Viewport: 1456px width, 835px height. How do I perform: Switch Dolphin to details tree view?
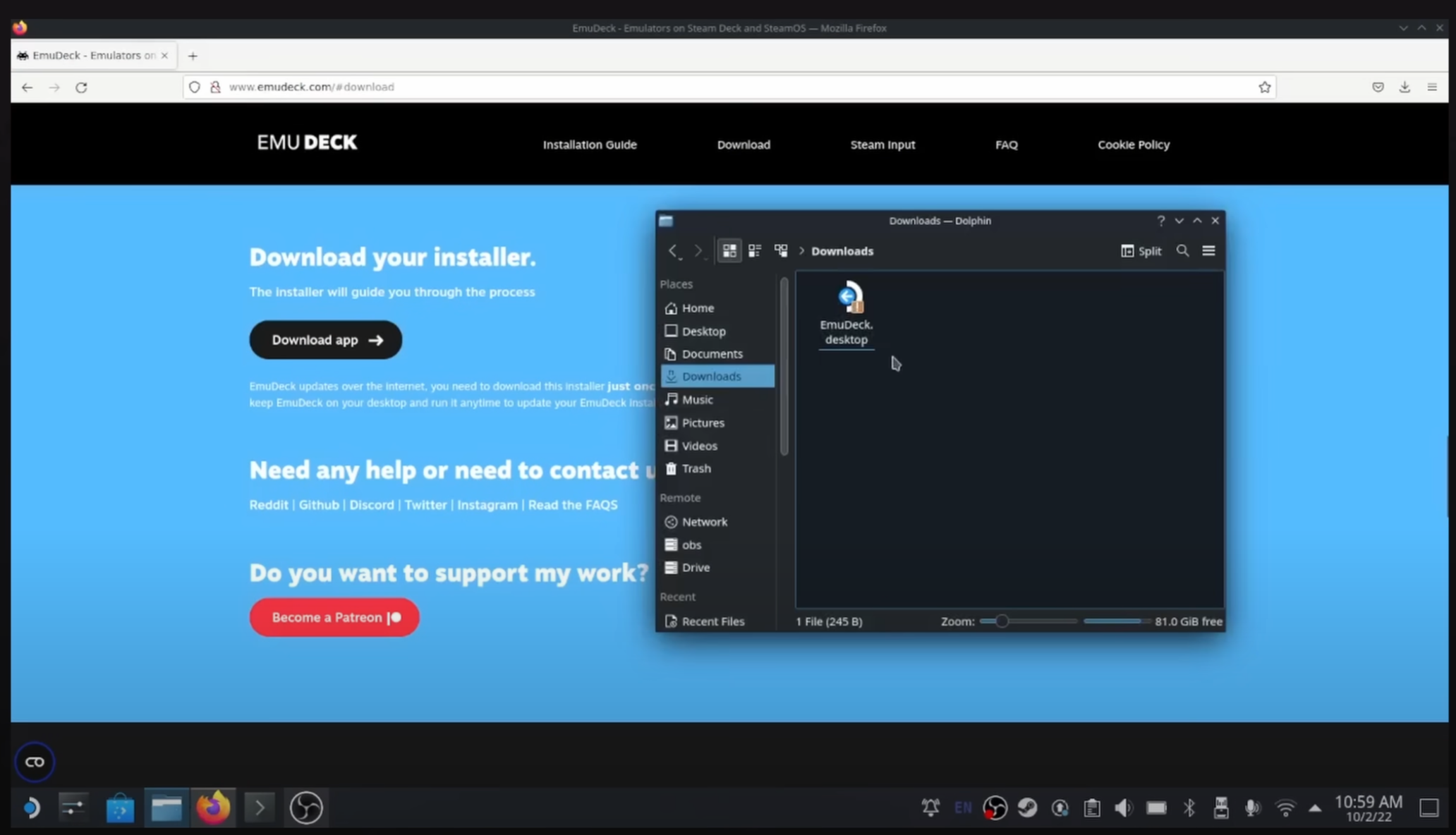click(x=780, y=250)
